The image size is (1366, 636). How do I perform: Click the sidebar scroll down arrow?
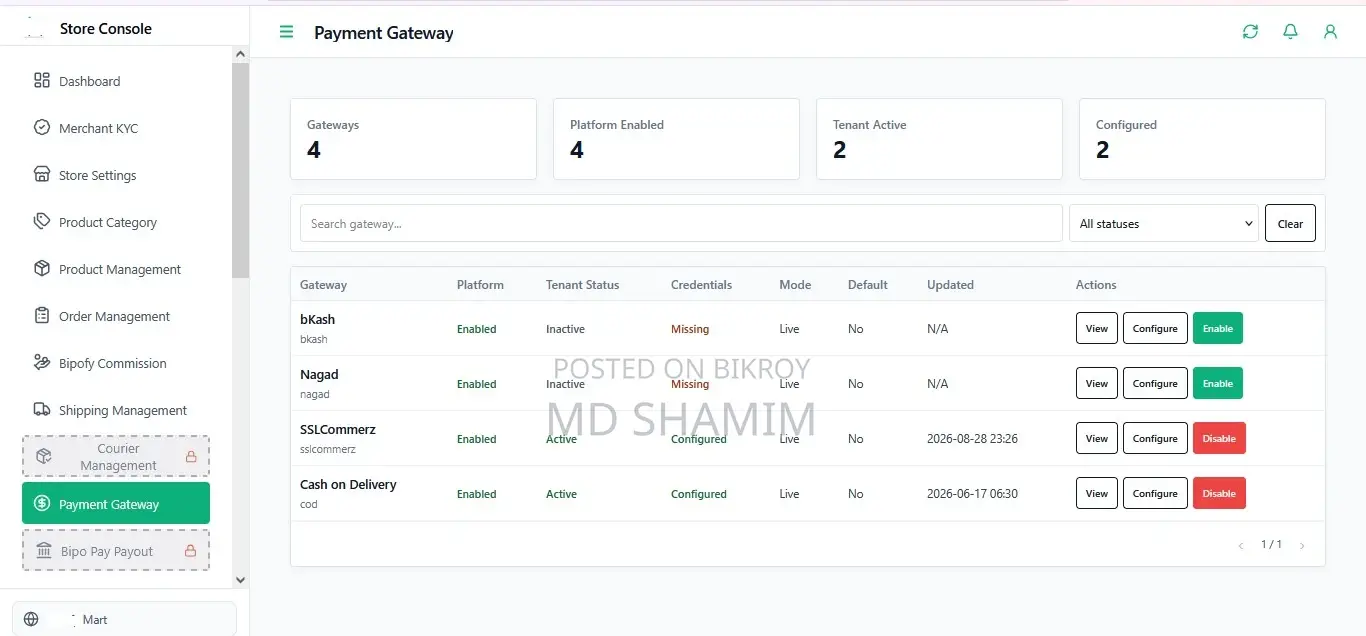pos(240,579)
